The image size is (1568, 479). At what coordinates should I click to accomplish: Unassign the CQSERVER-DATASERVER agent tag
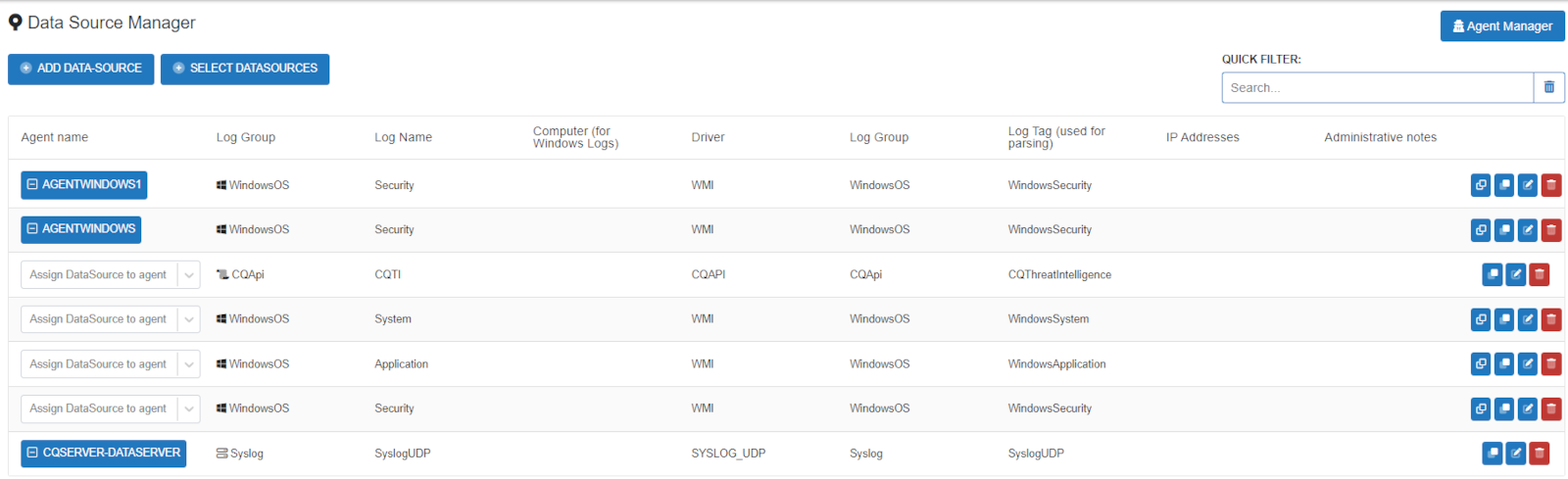click(32, 453)
